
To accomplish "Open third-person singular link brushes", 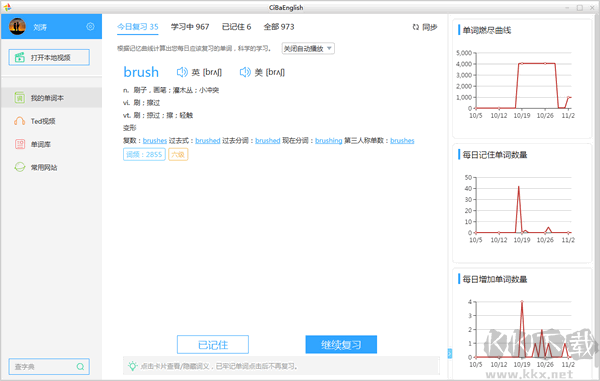I will point(402,140).
